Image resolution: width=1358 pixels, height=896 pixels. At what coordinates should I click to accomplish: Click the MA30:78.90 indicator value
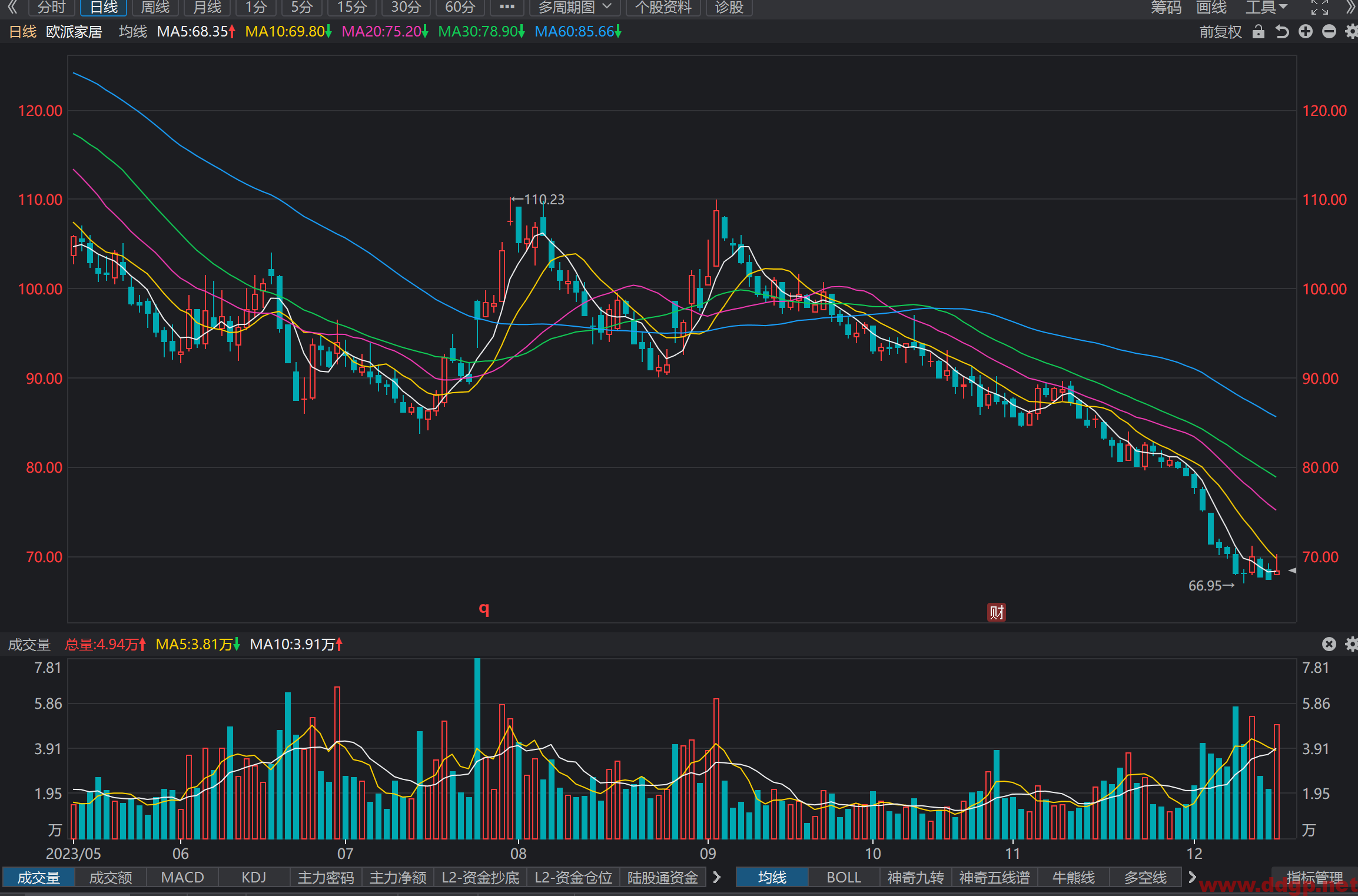(x=482, y=32)
